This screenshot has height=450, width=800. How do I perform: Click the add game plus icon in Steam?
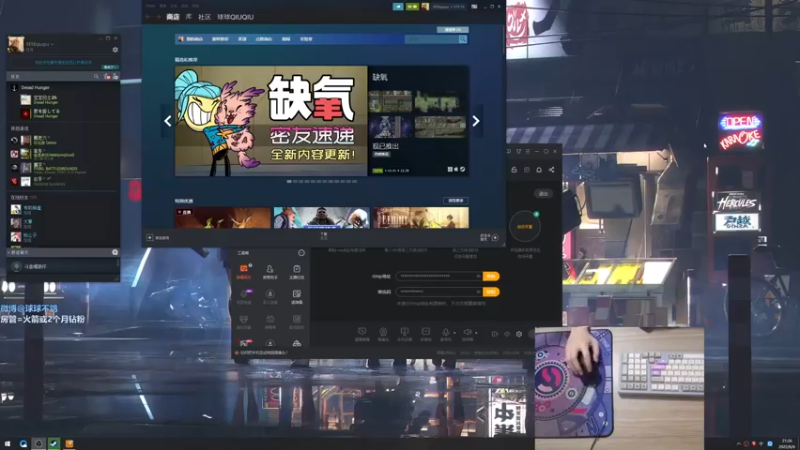tap(150, 237)
